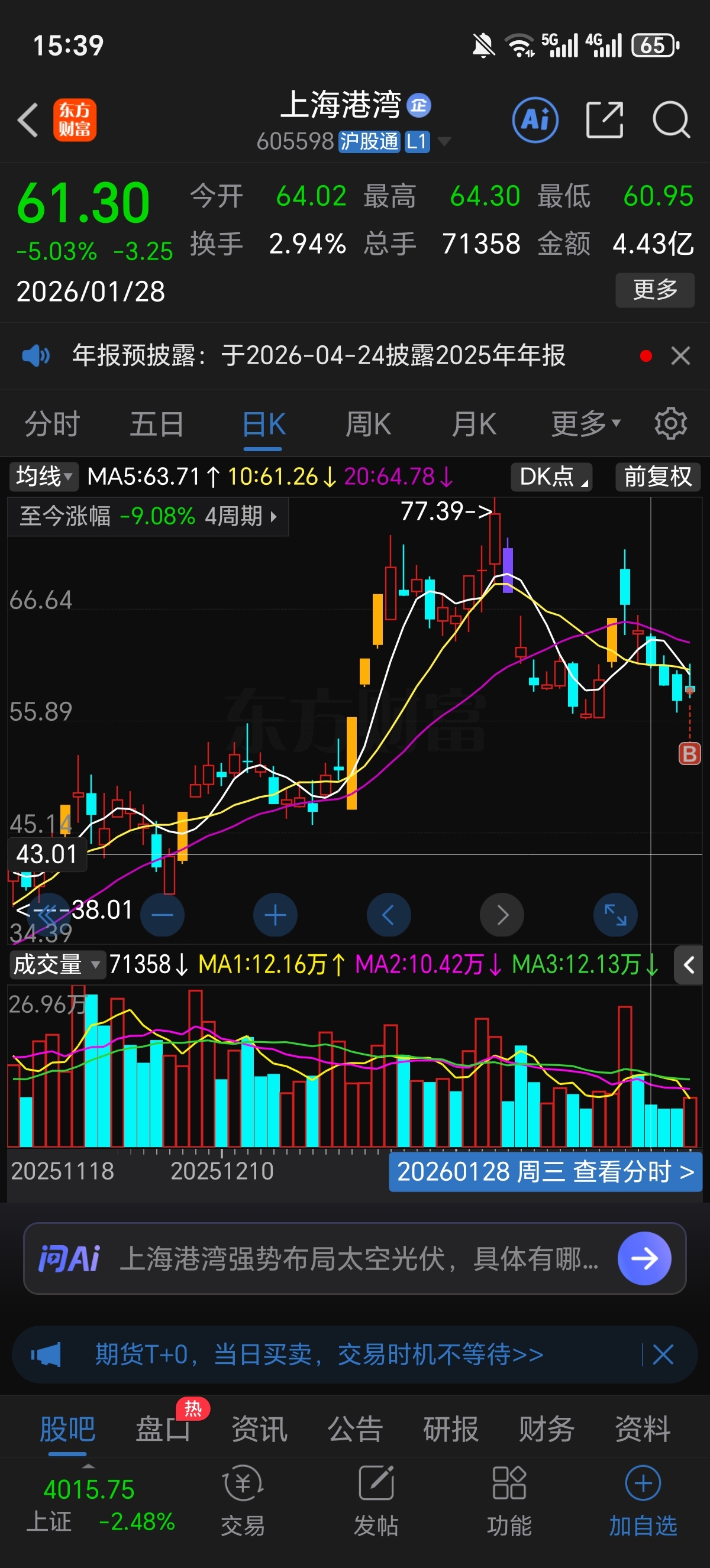Switch to 五日 tab

(x=157, y=424)
